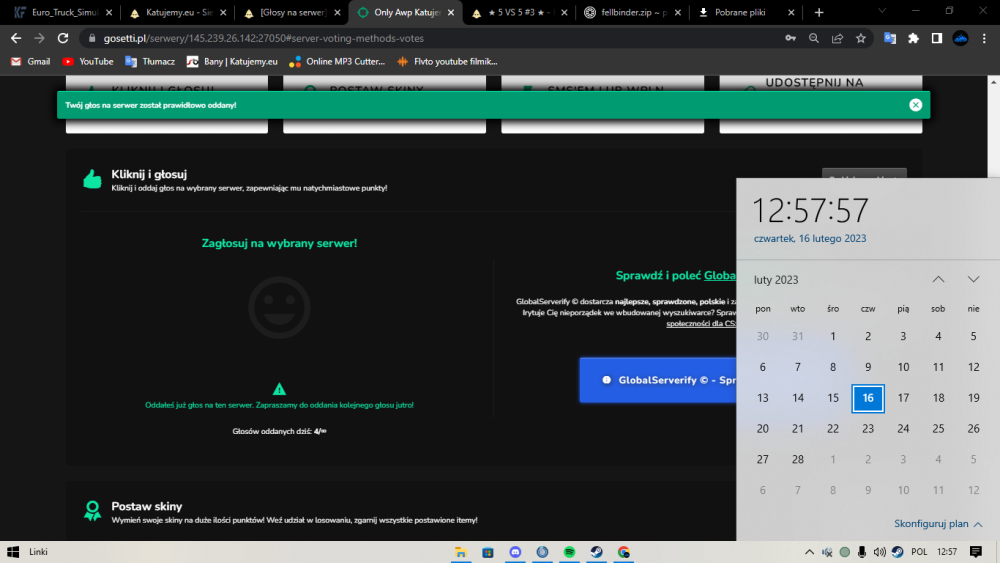Open saved passwords key icon
This screenshot has width=1000, height=563.
coord(790,38)
